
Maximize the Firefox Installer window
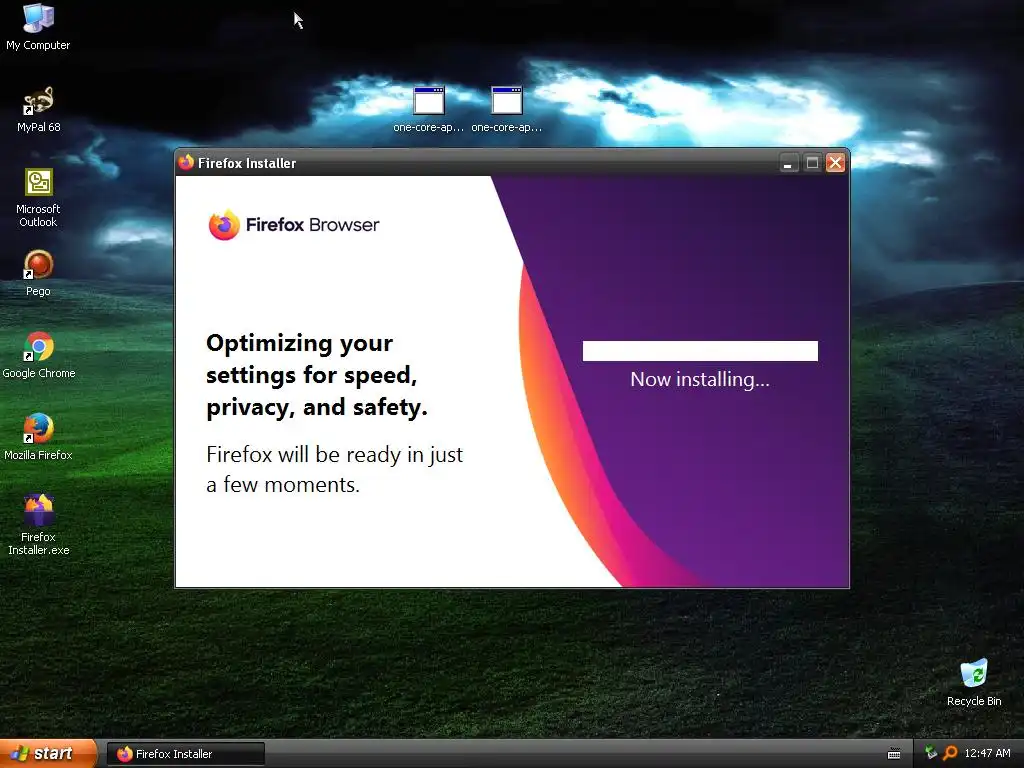pos(812,163)
